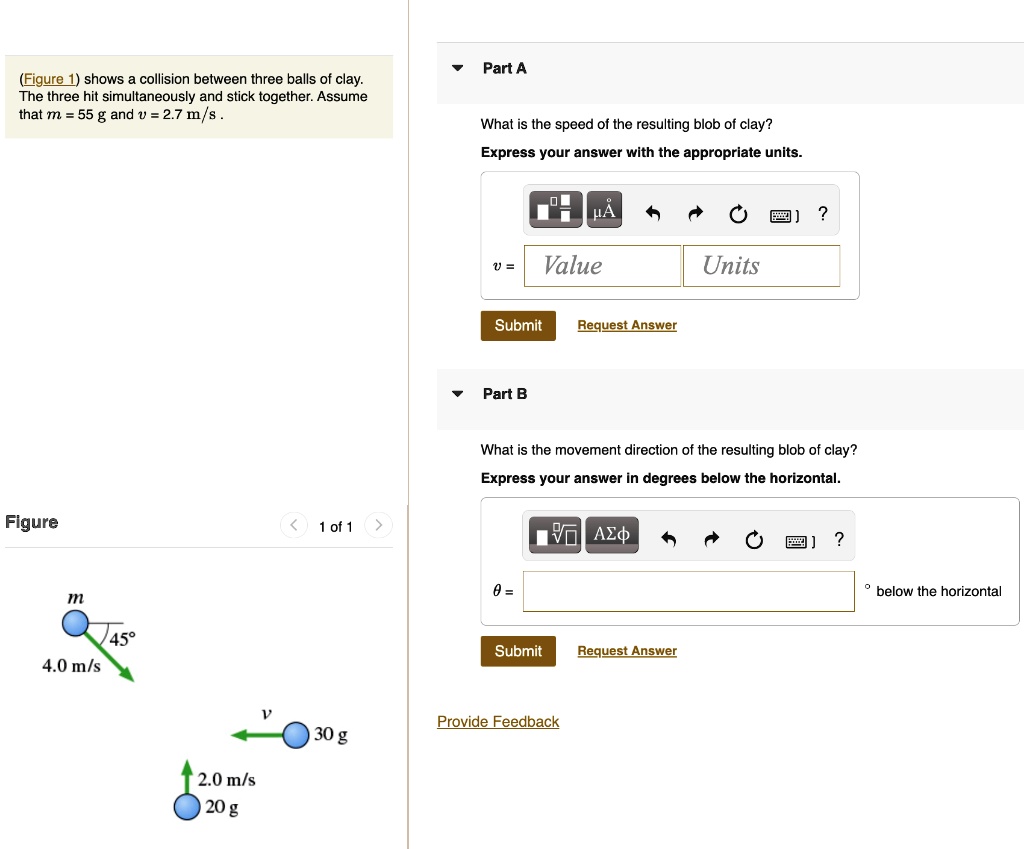
Task: Click the Units input field
Action: (x=761, y=266)
